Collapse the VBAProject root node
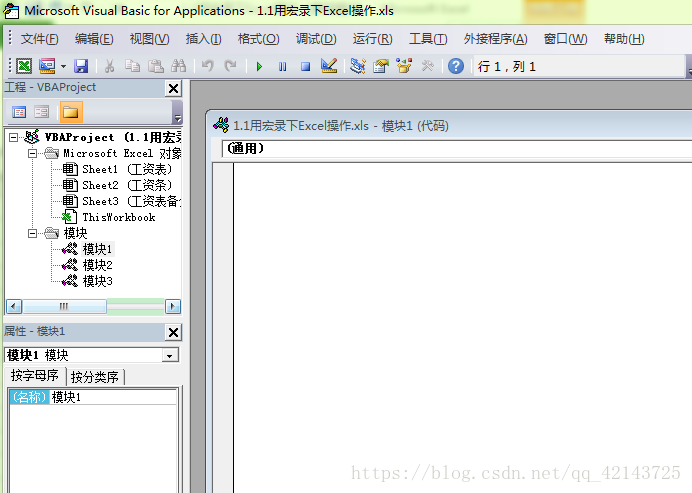The width and height of the screenshot is (692, 493). click(x=14, y=138)
